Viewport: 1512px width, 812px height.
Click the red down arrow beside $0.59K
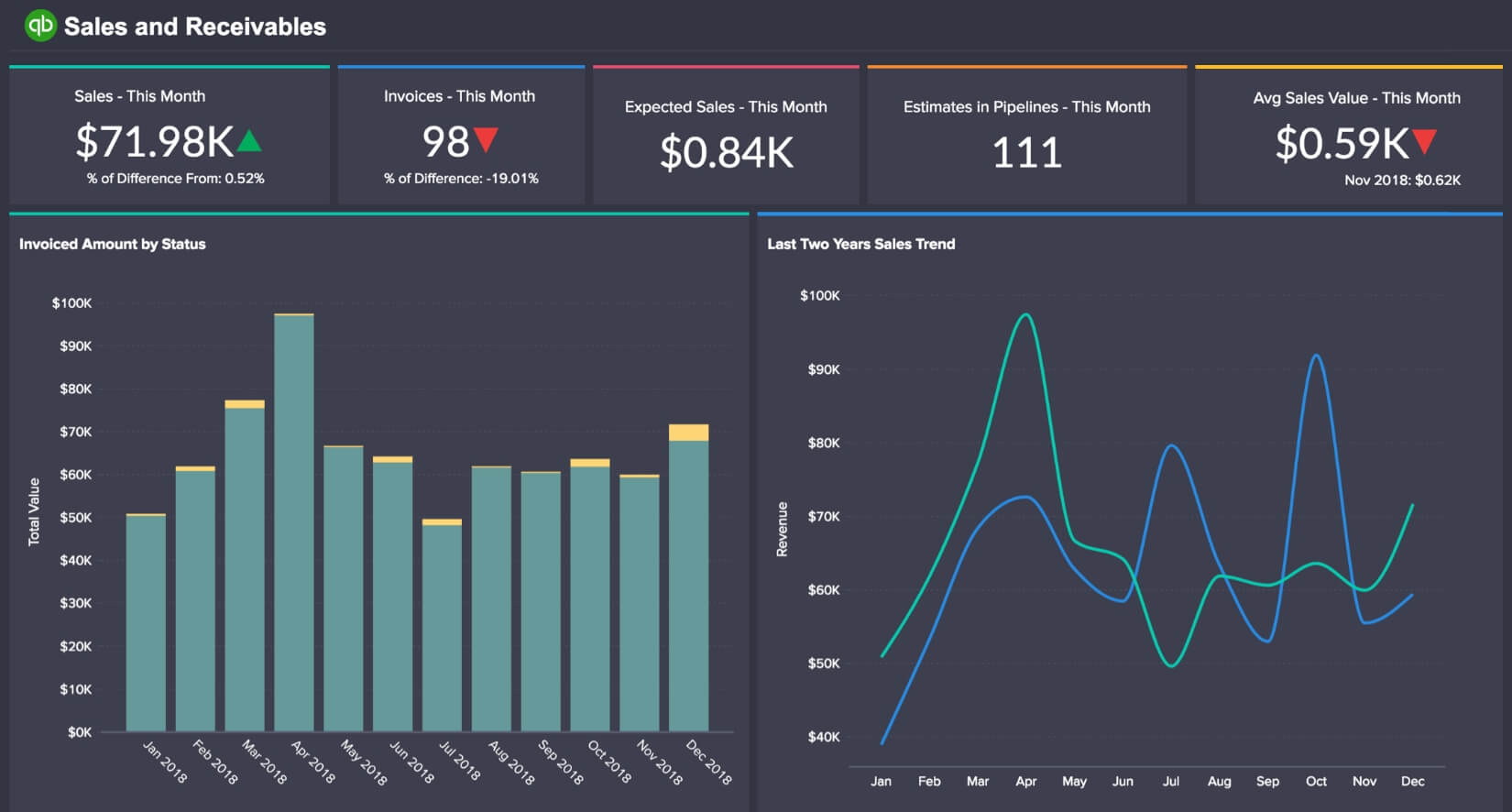click(x=1424, y=142)
